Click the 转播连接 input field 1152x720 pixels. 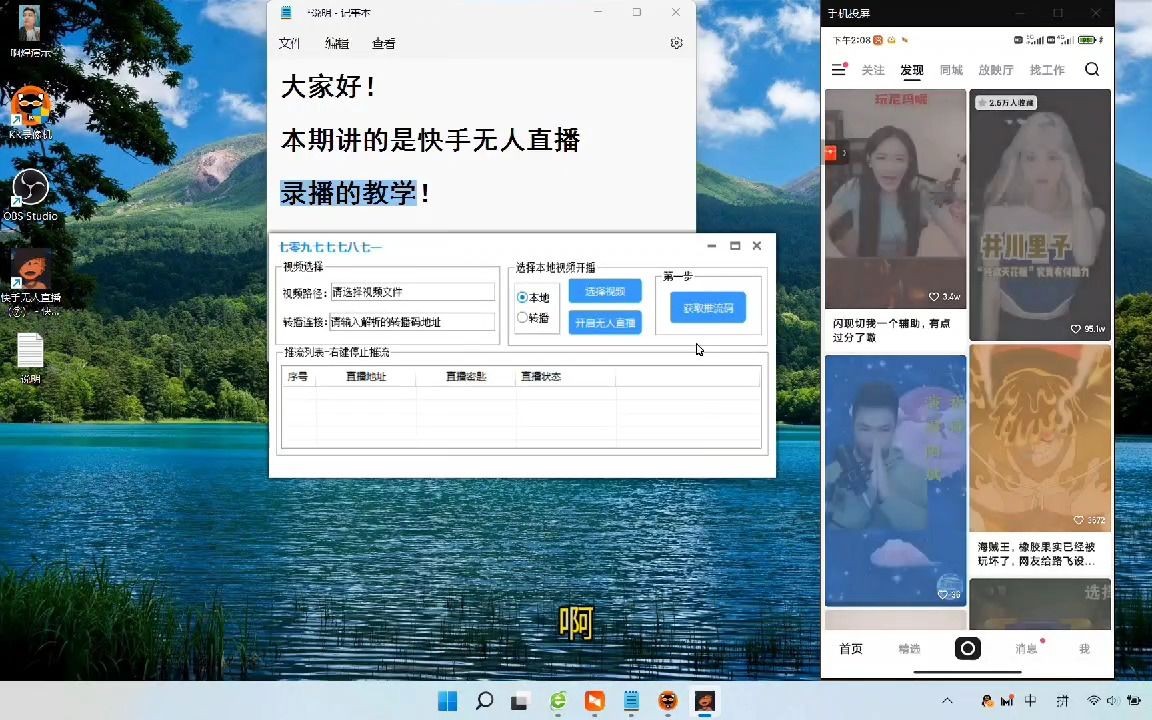click(x=412, y=322)
